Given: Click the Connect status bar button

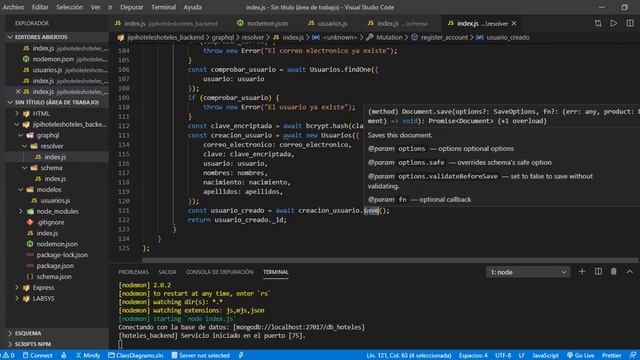Looking at the screenshot, I should coord(37,356).
